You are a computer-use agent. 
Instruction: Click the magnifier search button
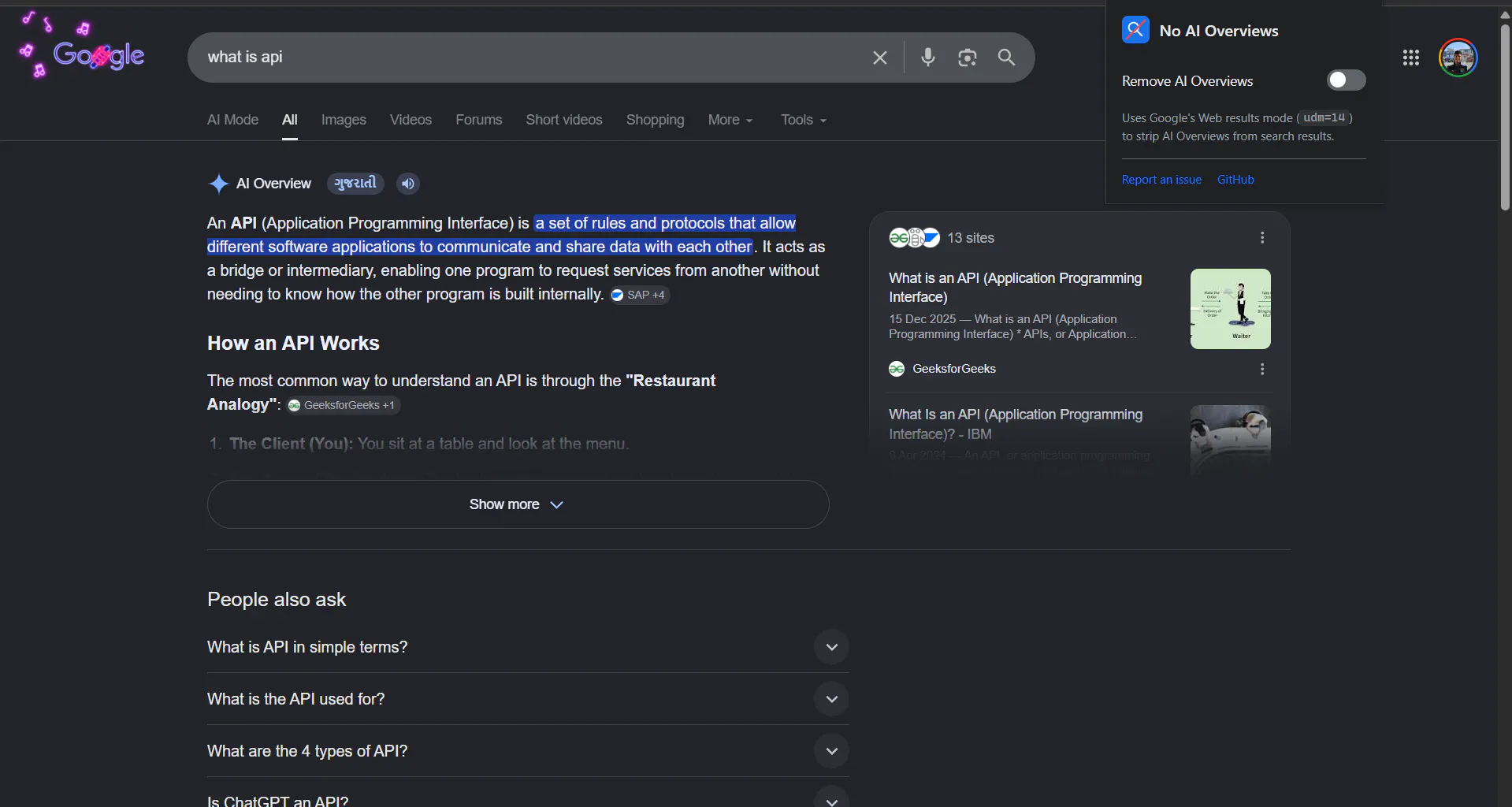coord(1006,57)
